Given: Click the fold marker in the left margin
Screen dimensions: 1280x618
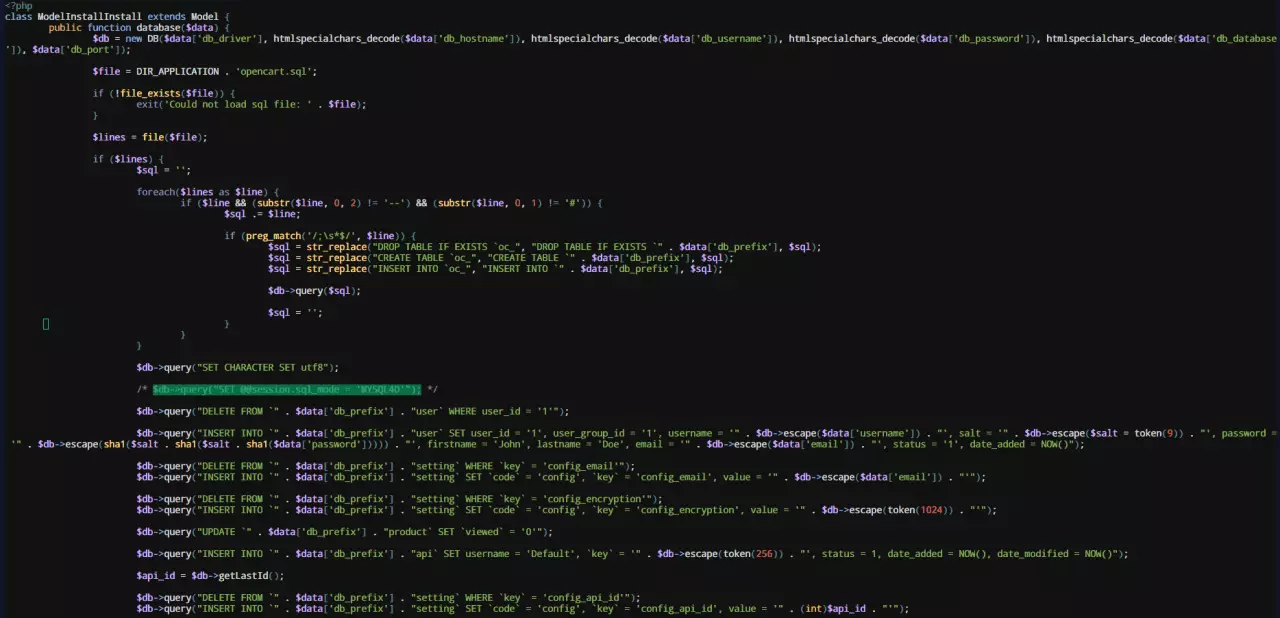Looking at the screenshot, I should pos(45,323).
